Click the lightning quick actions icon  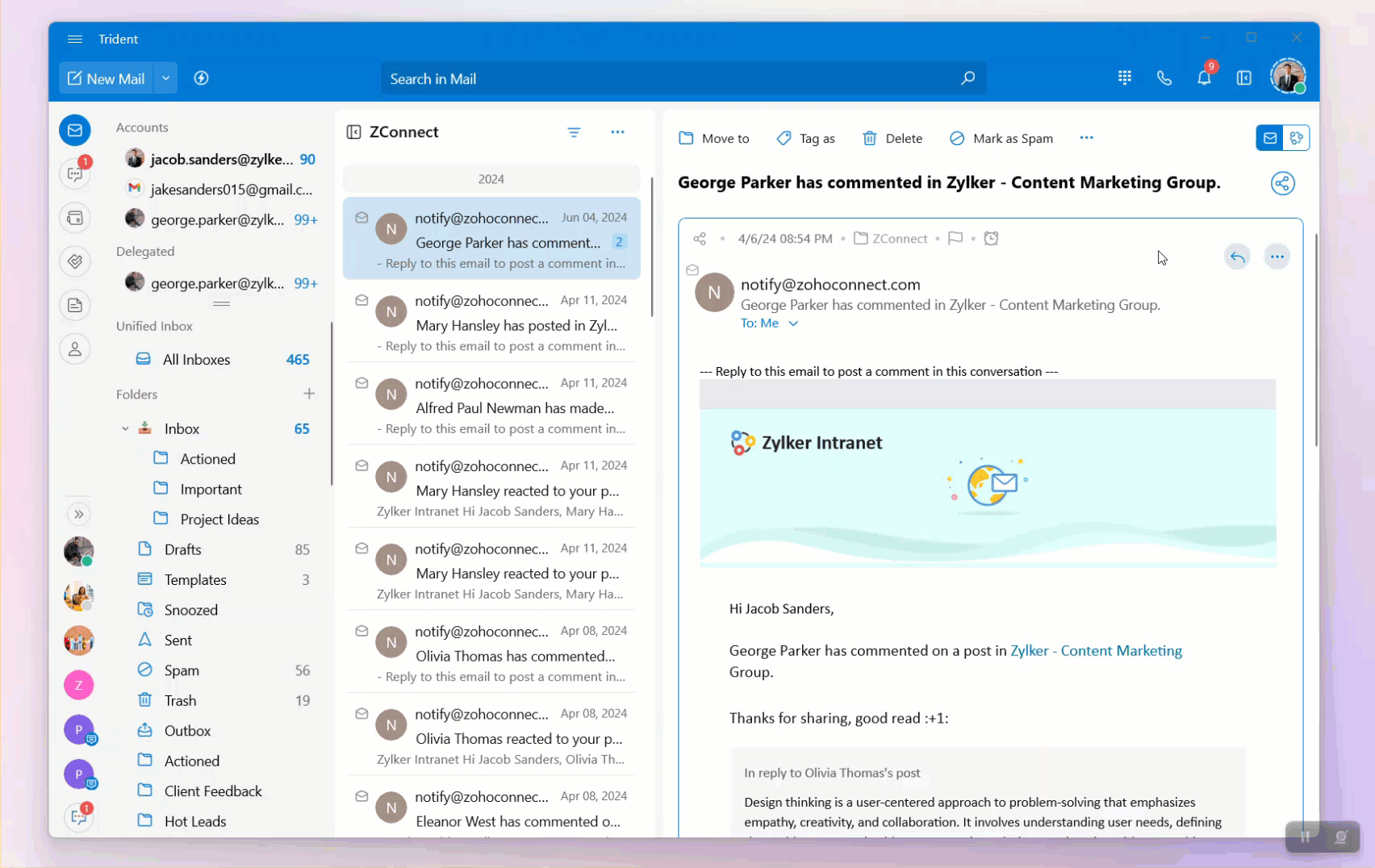tap(201, 78)
